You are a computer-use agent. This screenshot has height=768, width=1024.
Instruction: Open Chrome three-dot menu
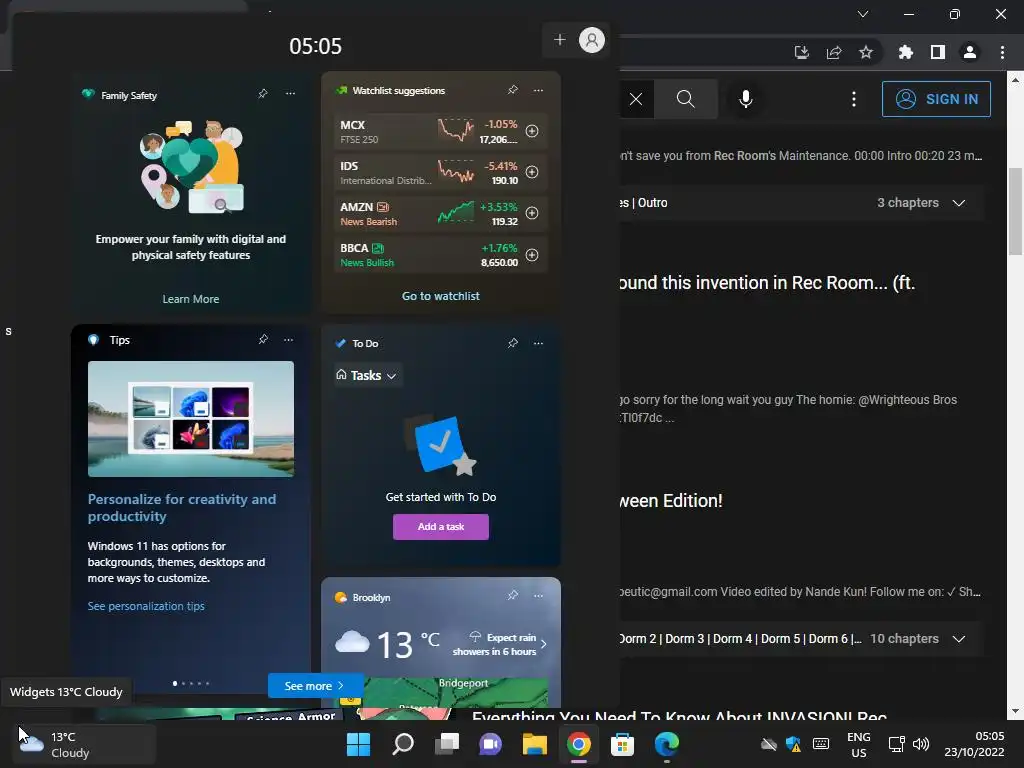tap(1002, 52)
